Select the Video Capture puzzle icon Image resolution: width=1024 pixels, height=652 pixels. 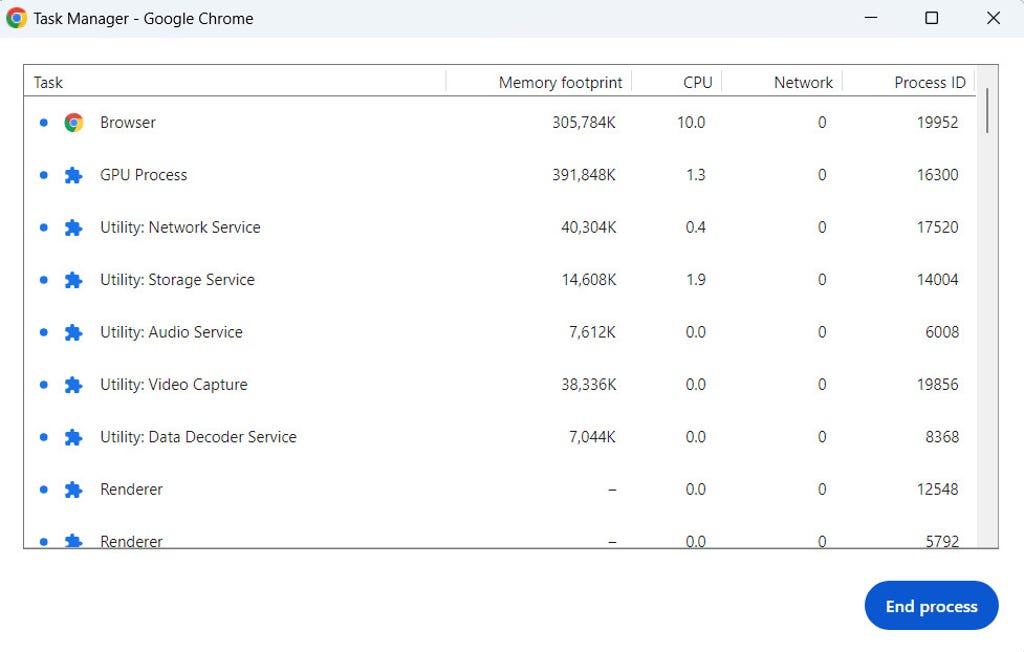(x=73, y=385)
